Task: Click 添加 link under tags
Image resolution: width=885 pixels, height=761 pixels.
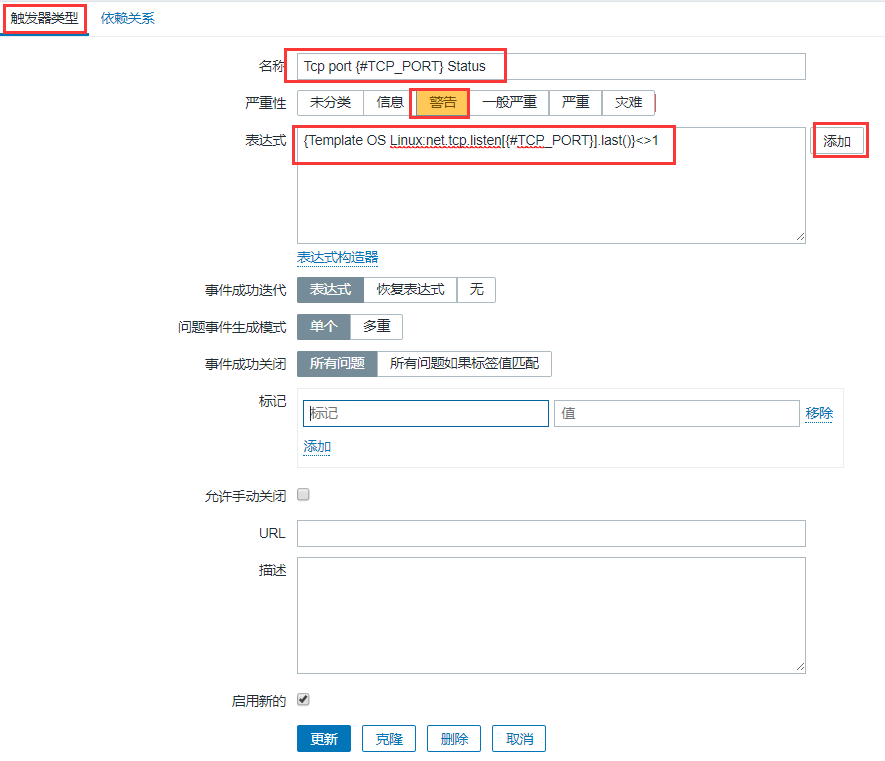Action: pyautogui.click(x=317, y=447)
